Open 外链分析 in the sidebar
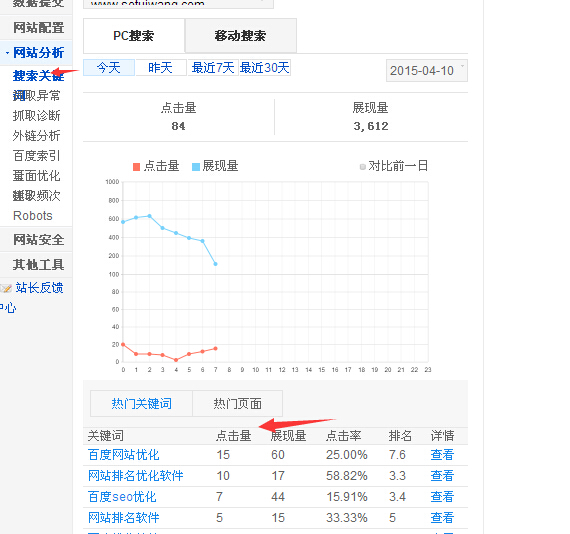This screenshot has width=570, height=534. point(36,136)
